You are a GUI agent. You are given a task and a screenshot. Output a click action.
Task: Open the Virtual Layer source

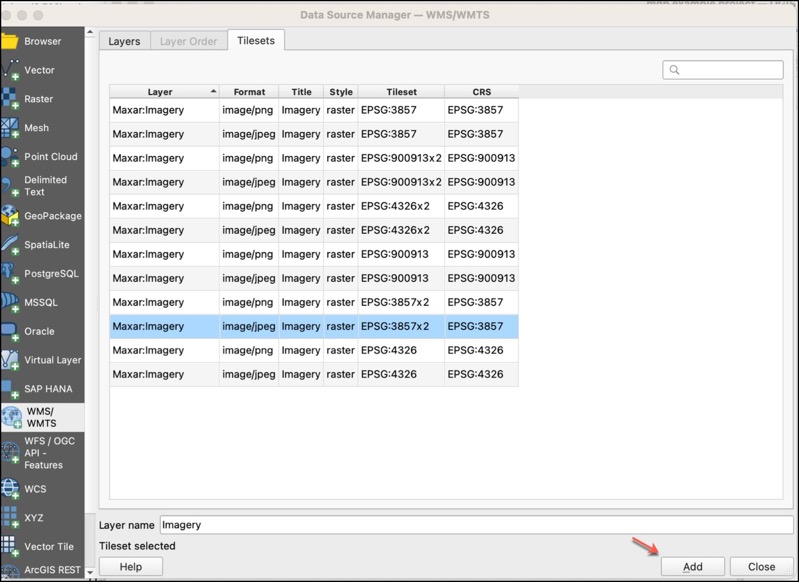click(x=42, y=360)
